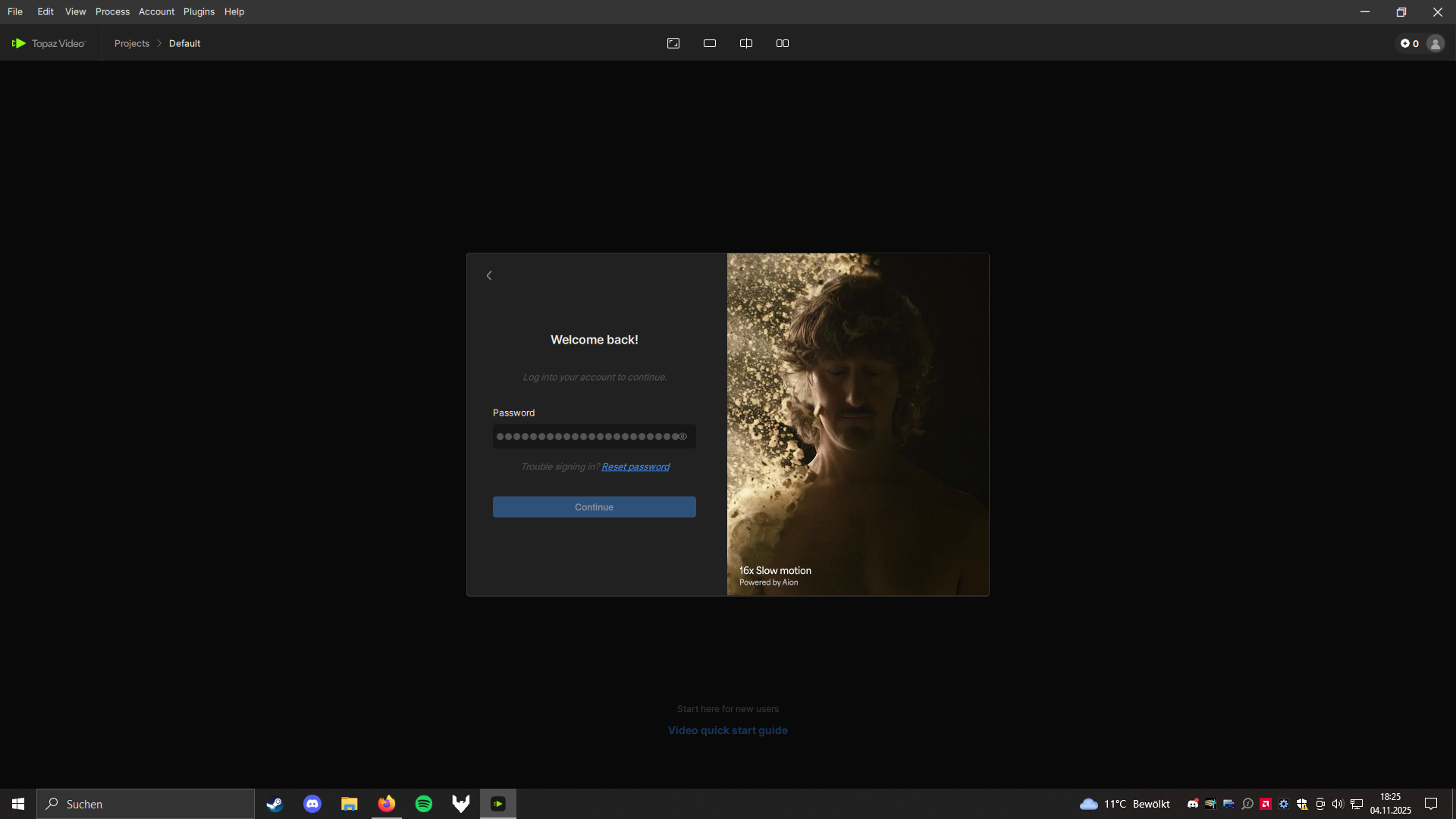
Task: Click inside the Password field
Action: 584,436
